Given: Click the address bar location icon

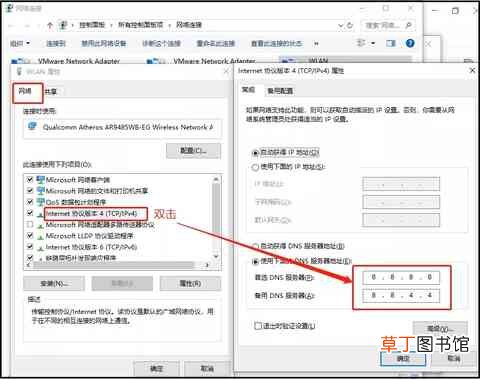Looking at the screenshot, I should coord(63,25).
